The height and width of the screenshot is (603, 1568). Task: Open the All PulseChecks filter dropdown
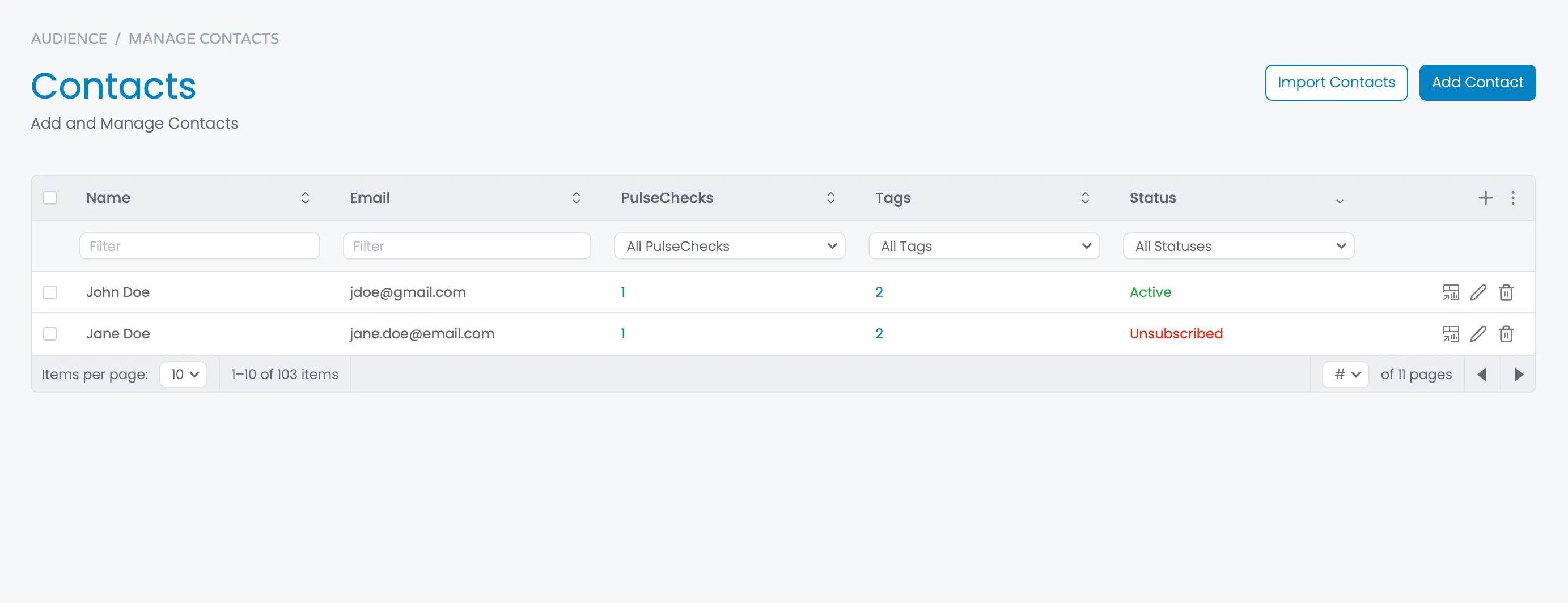pos(730,247)
